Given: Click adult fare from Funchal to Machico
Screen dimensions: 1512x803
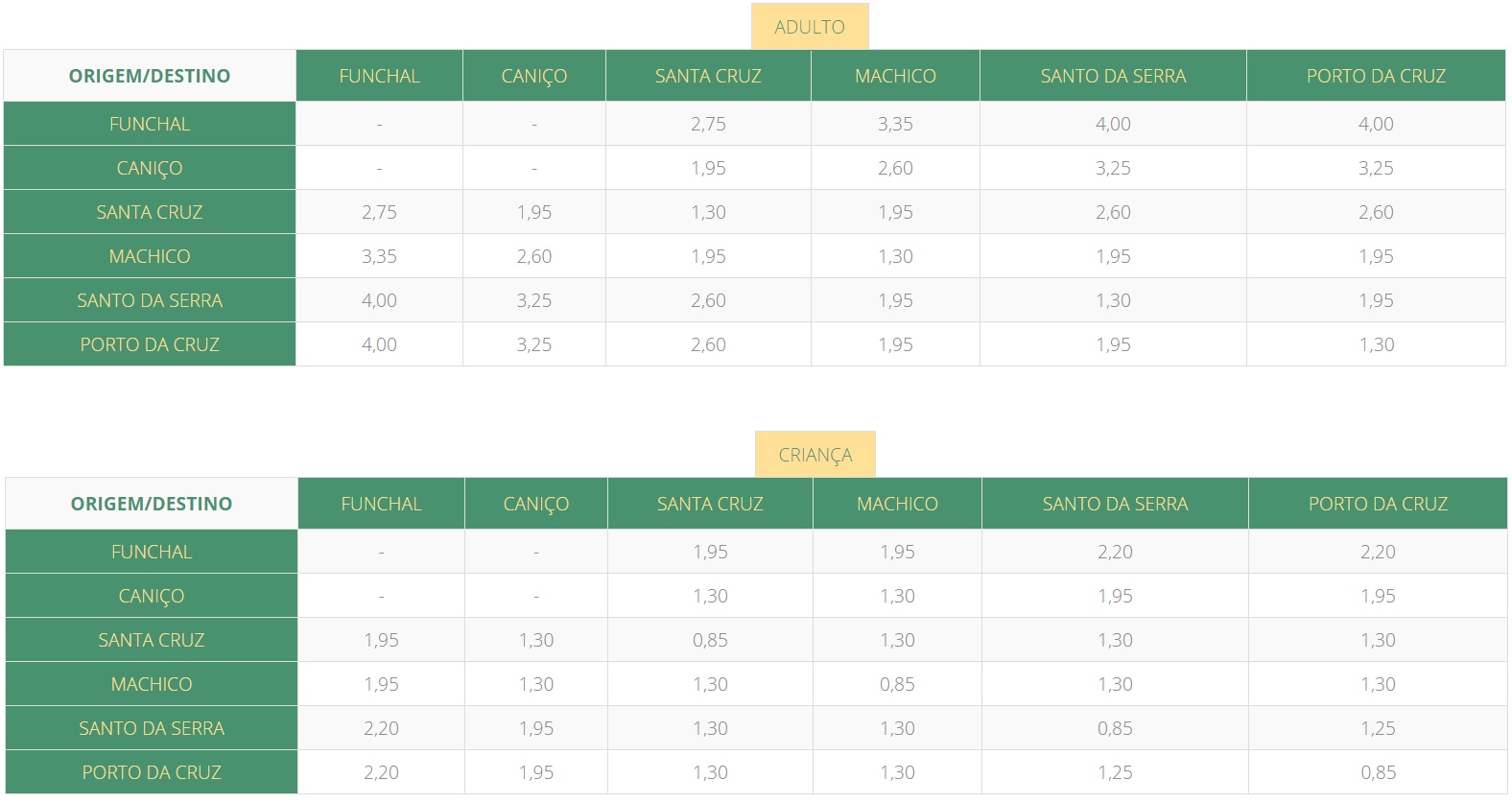Looking at the screenshot, I should coord(895,124).
